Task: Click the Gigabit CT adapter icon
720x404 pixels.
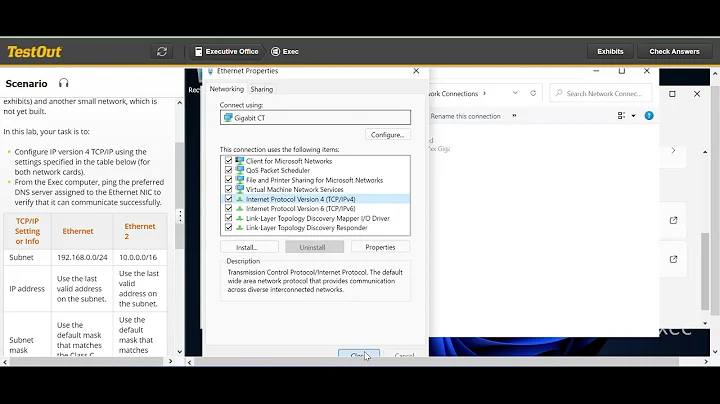Action: pos(228,118)
